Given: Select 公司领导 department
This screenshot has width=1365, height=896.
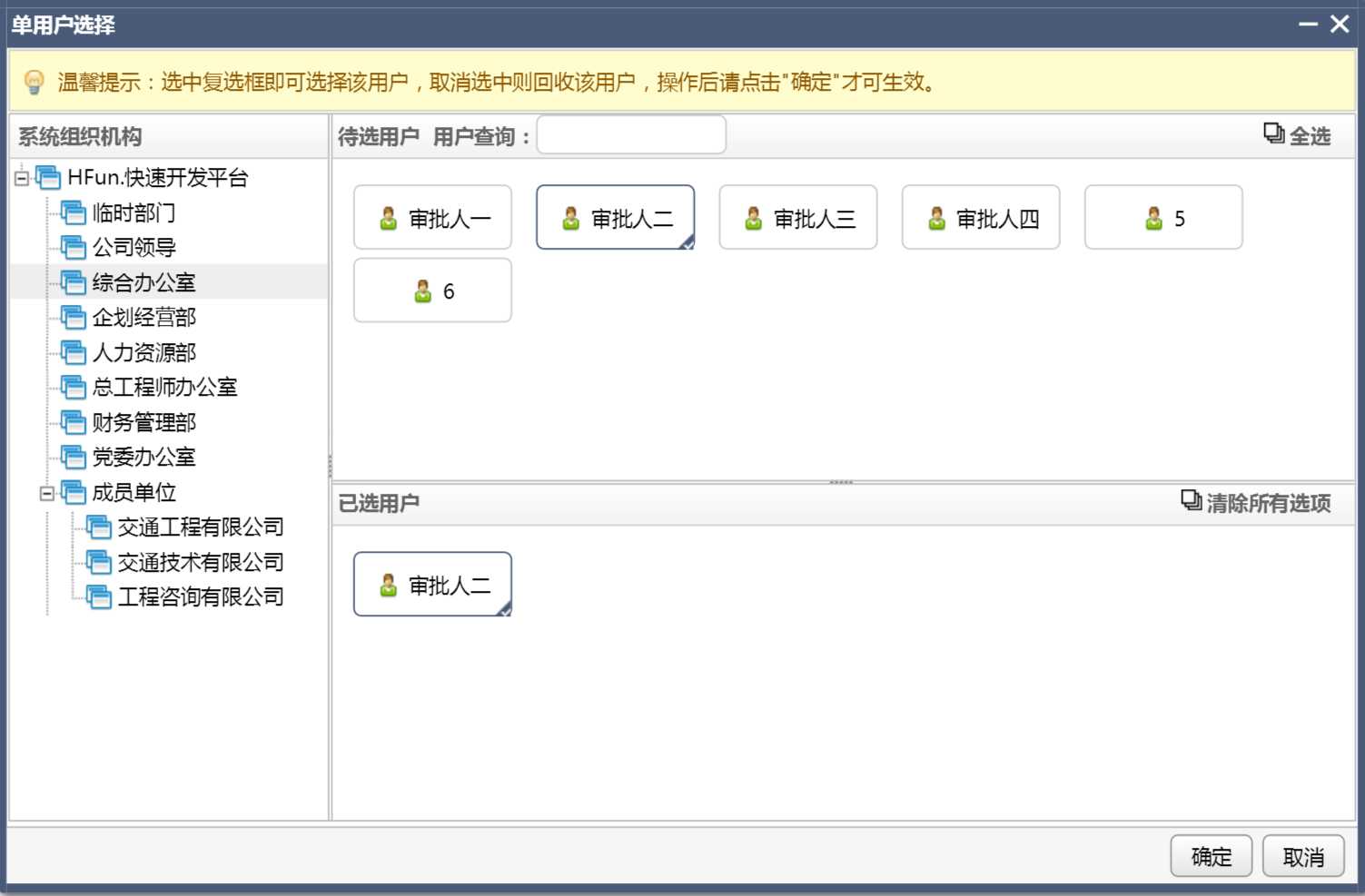Looking at the screenshot, I should (134, 247).
